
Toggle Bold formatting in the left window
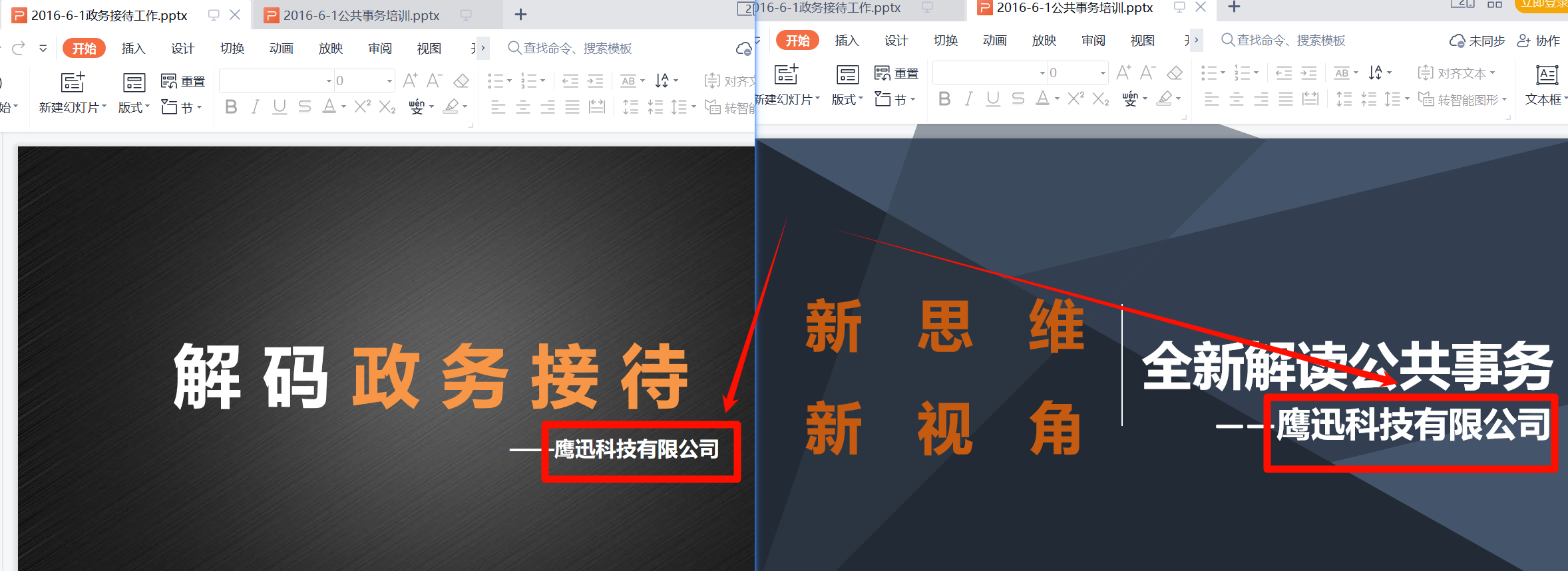[231, 106]
